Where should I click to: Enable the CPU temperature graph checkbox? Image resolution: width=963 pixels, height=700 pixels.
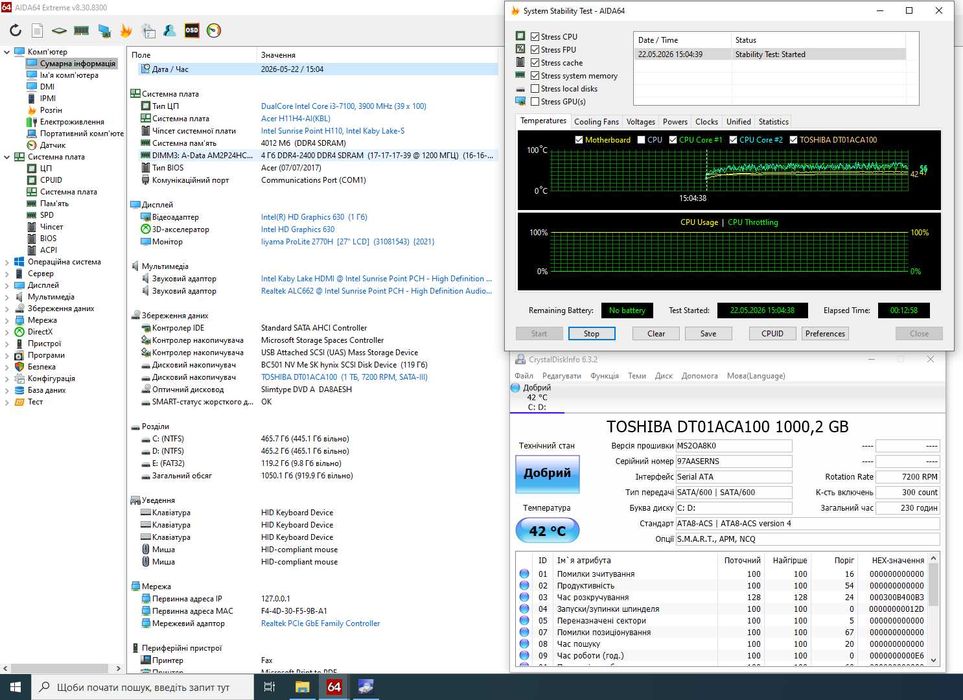coord(641,140)
